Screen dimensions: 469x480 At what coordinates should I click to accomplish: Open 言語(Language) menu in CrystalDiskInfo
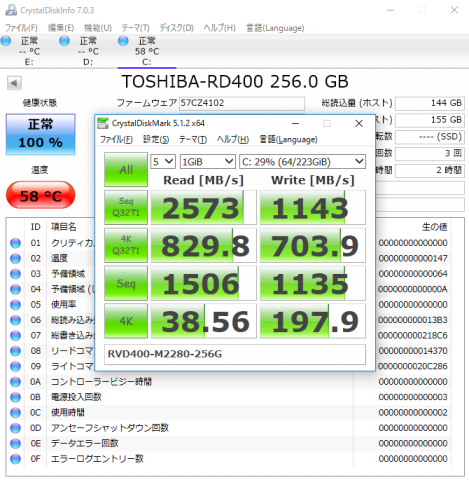[275, 28]
